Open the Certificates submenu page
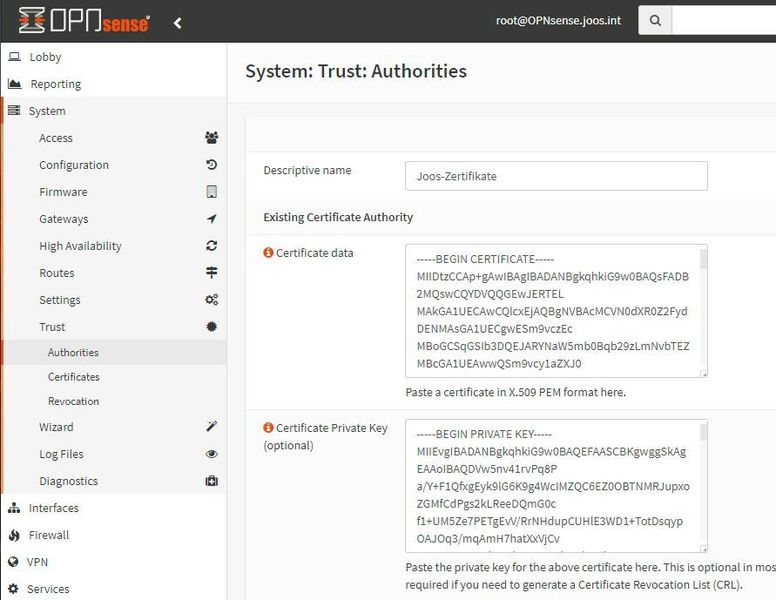The height and width of the screenshot is (600, 776). tap(74, 377)
